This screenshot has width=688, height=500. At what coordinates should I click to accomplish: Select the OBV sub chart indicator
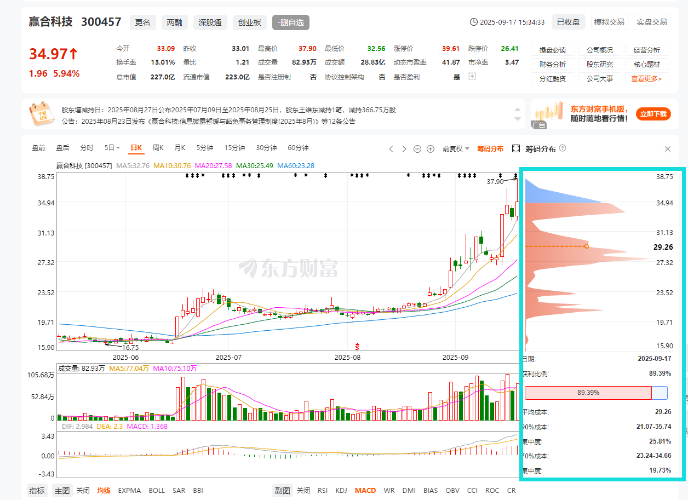point(452,490)
